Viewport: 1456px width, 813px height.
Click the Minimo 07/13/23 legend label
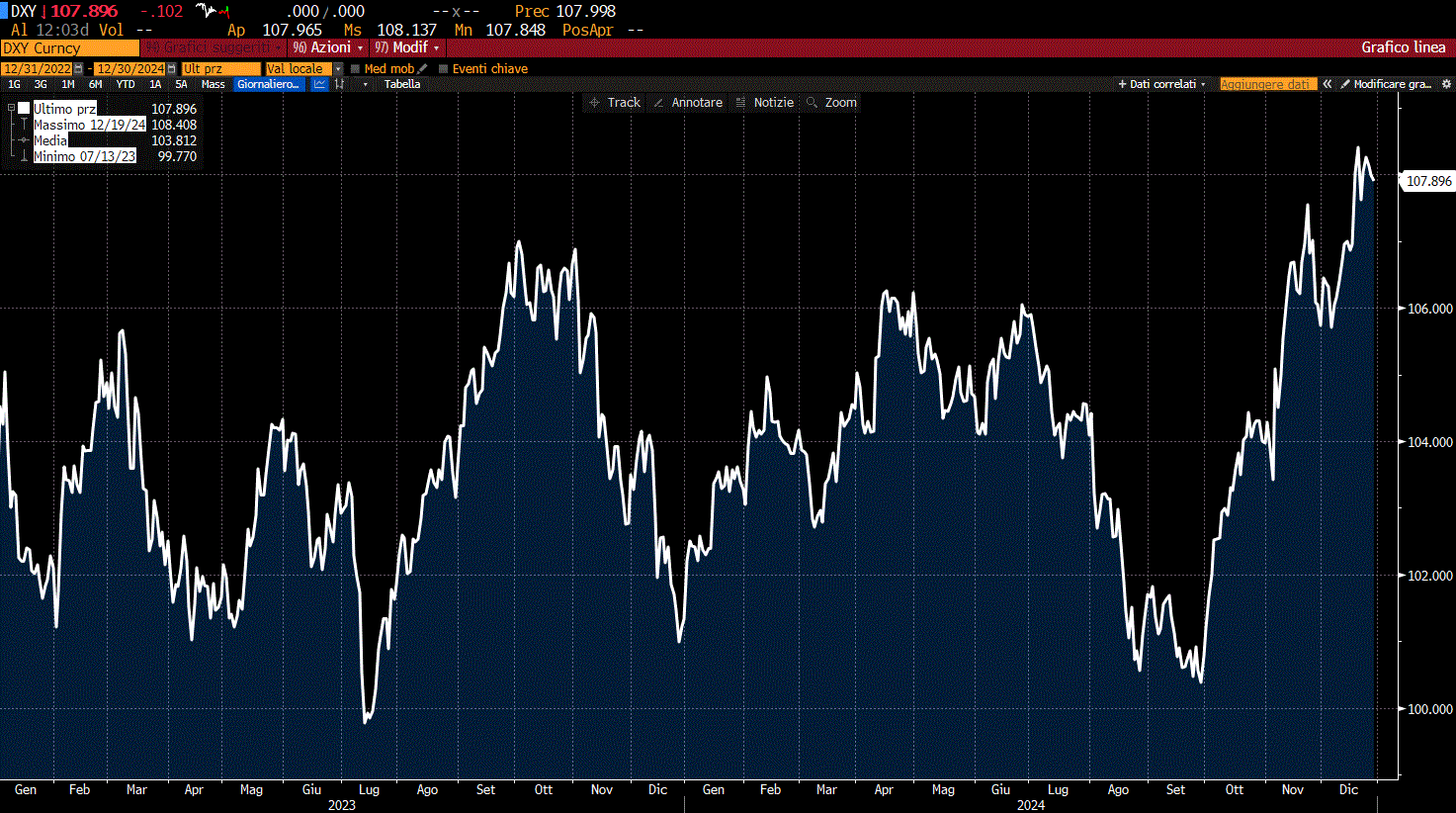coord(85,156)
